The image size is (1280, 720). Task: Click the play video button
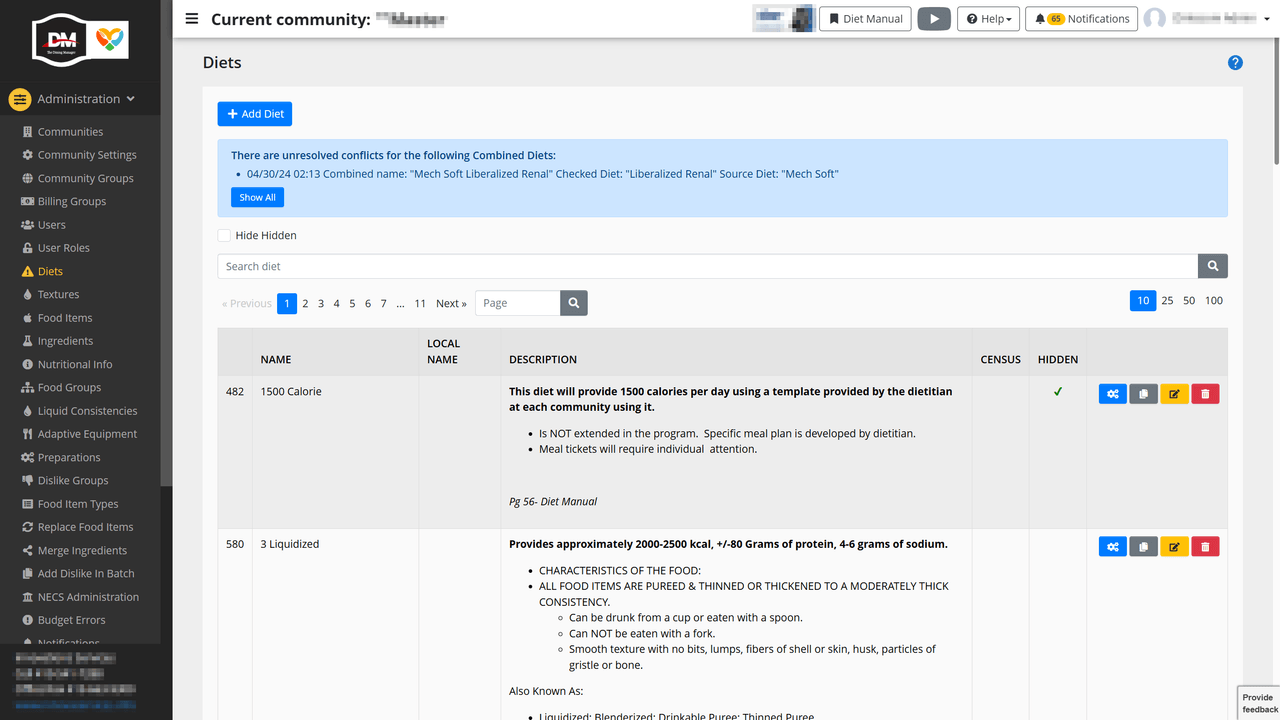coord(934,19)
